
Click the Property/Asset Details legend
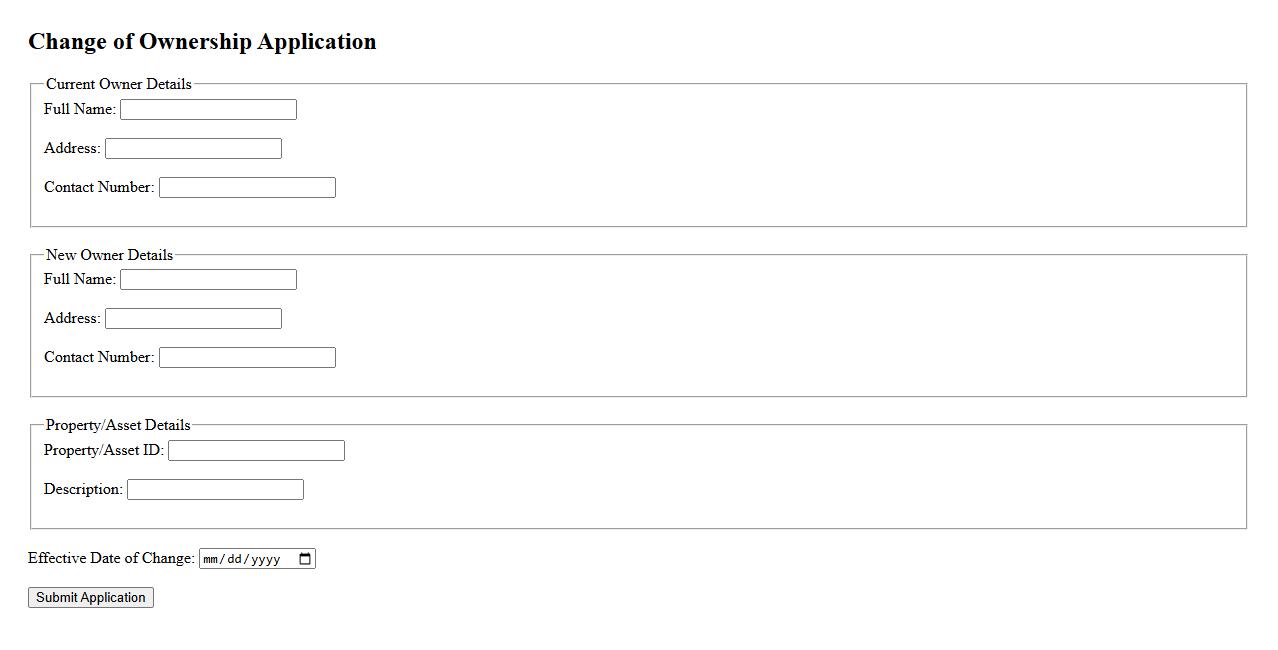click(x=118, y=425)
